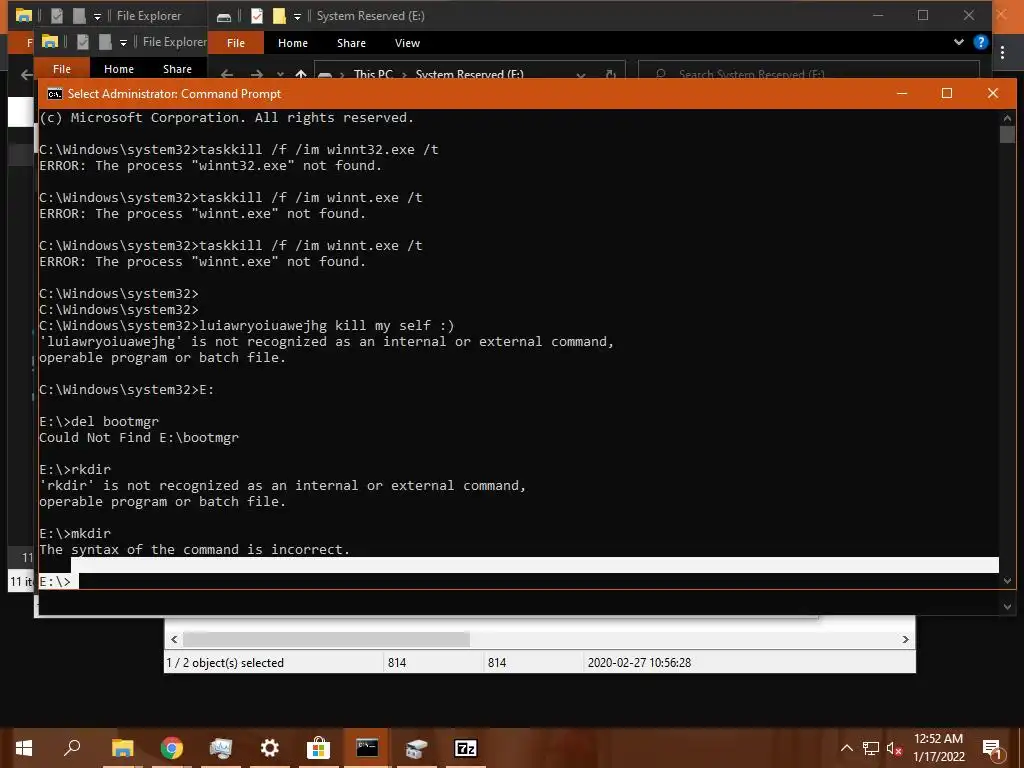Click Properties checkmark icon in System Reserved title bar
Image resolution: width=1024 pixels, height=768 pixels.
(x=257, y=16)
